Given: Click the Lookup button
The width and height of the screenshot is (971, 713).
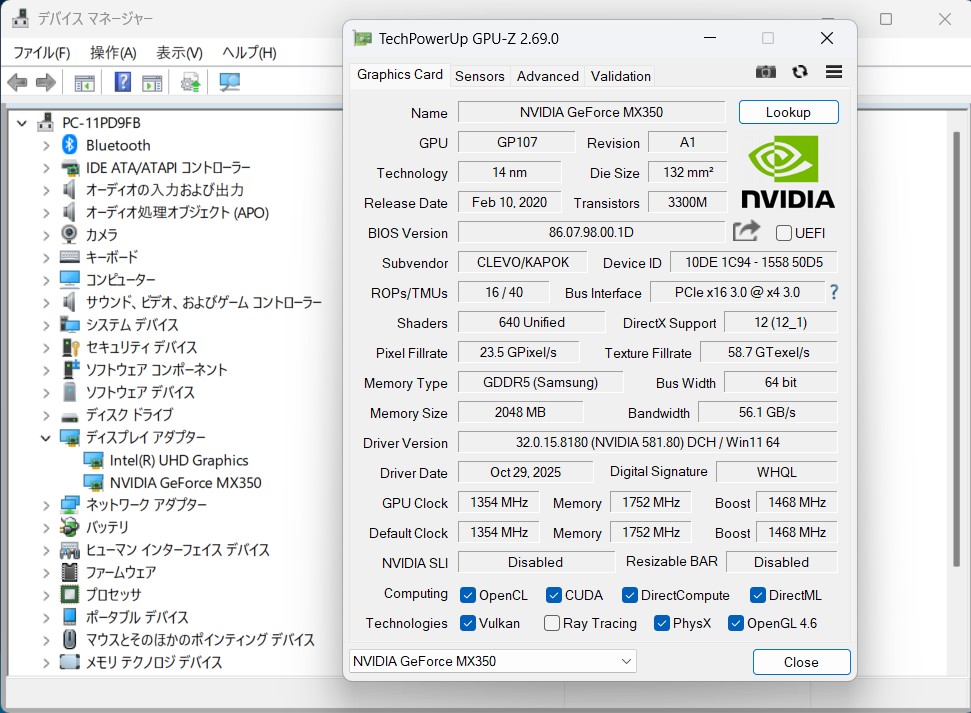Looking at the screenshot, I should tap(788, 112).
